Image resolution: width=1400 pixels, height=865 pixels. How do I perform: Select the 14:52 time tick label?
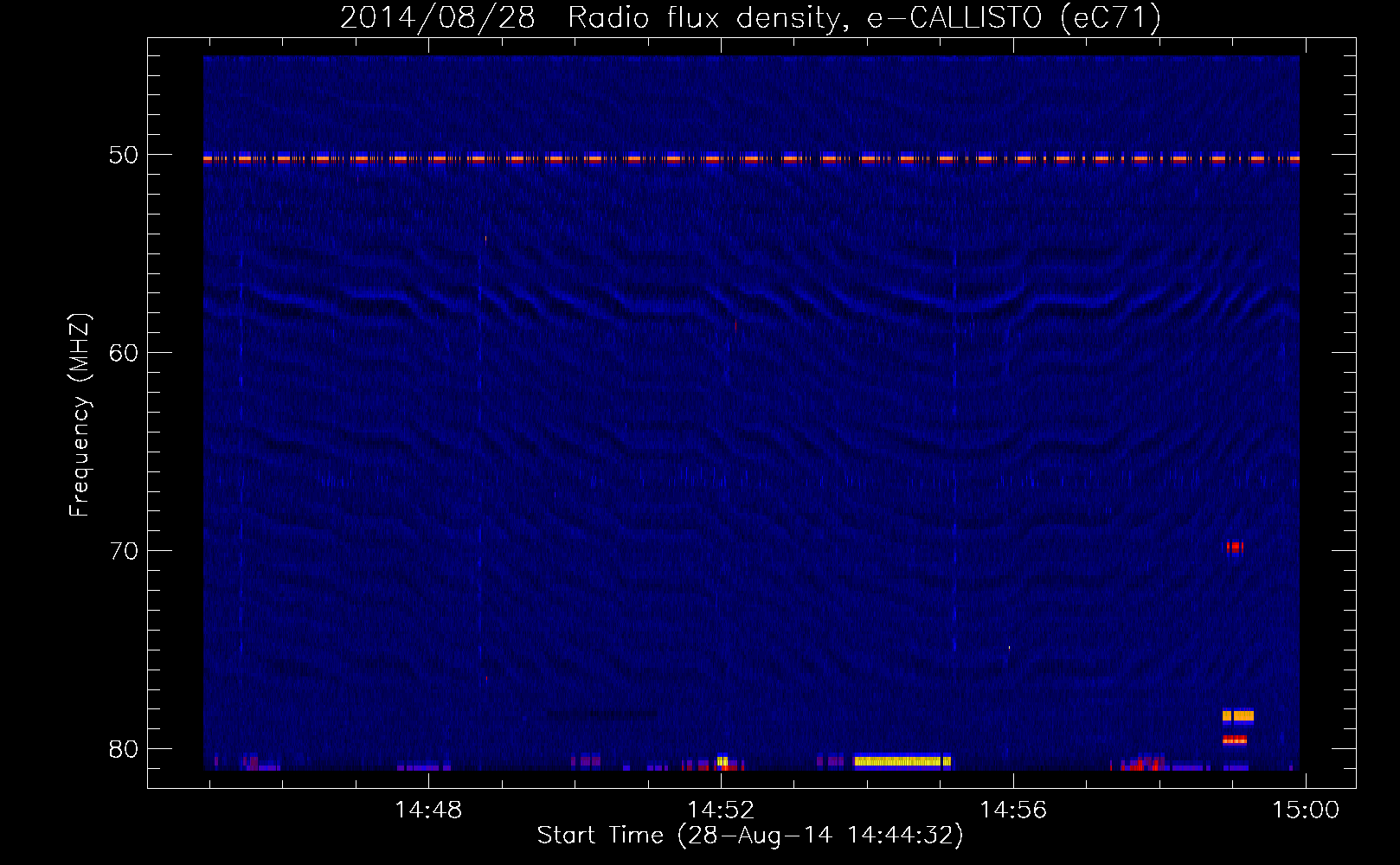click(x=721, y=811)
